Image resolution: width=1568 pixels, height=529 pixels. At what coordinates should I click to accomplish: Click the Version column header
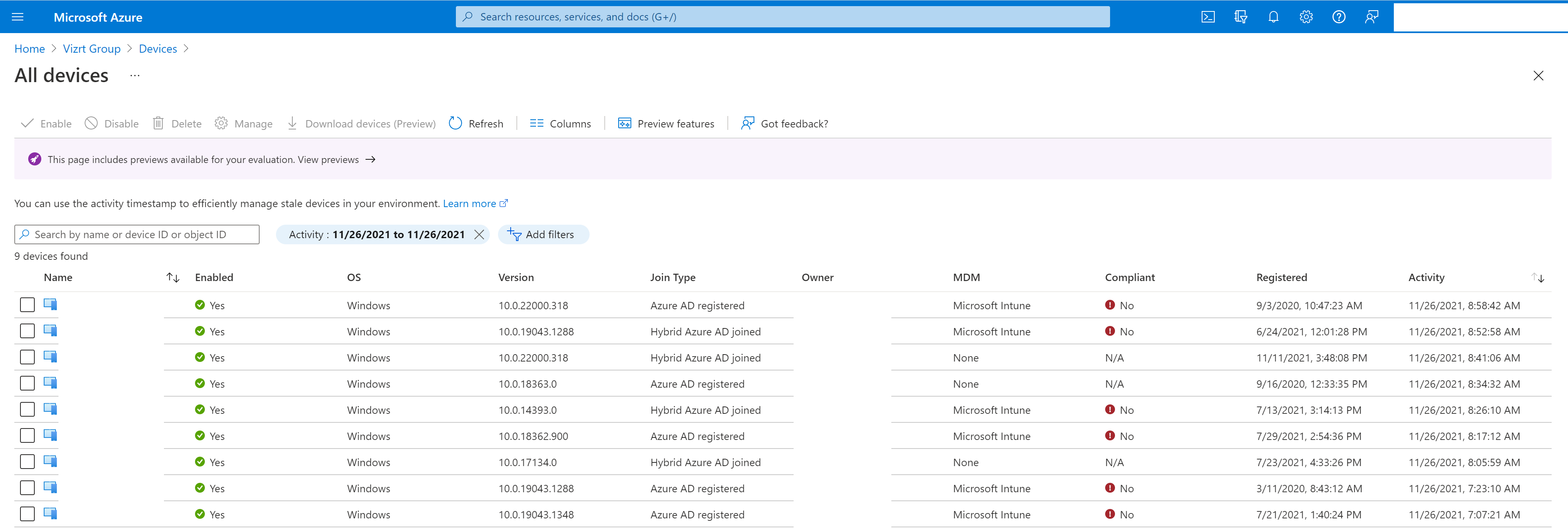[x=516, y=278]
